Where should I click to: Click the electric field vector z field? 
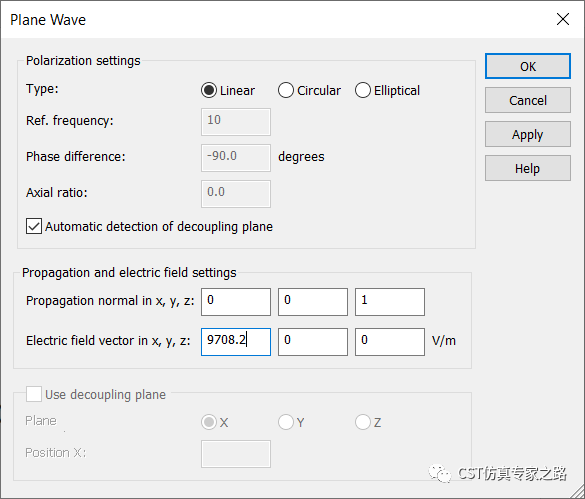[x=390, y=341]
